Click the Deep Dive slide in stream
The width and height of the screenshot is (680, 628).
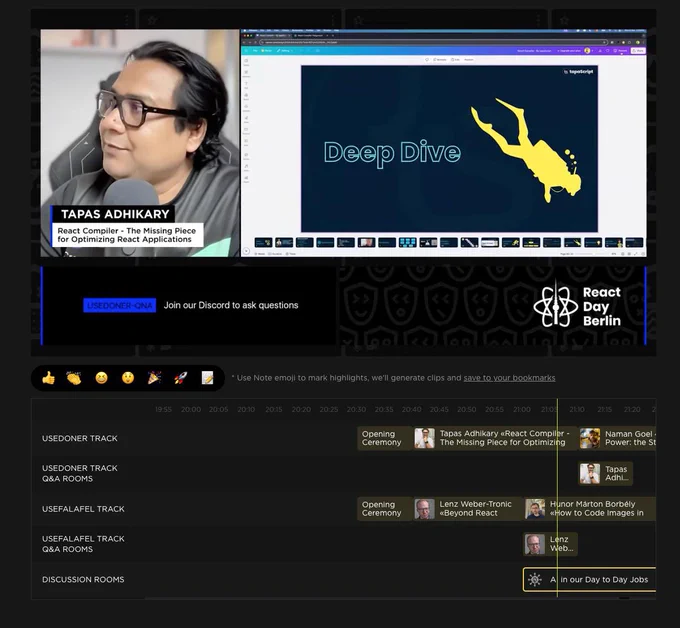449,149
